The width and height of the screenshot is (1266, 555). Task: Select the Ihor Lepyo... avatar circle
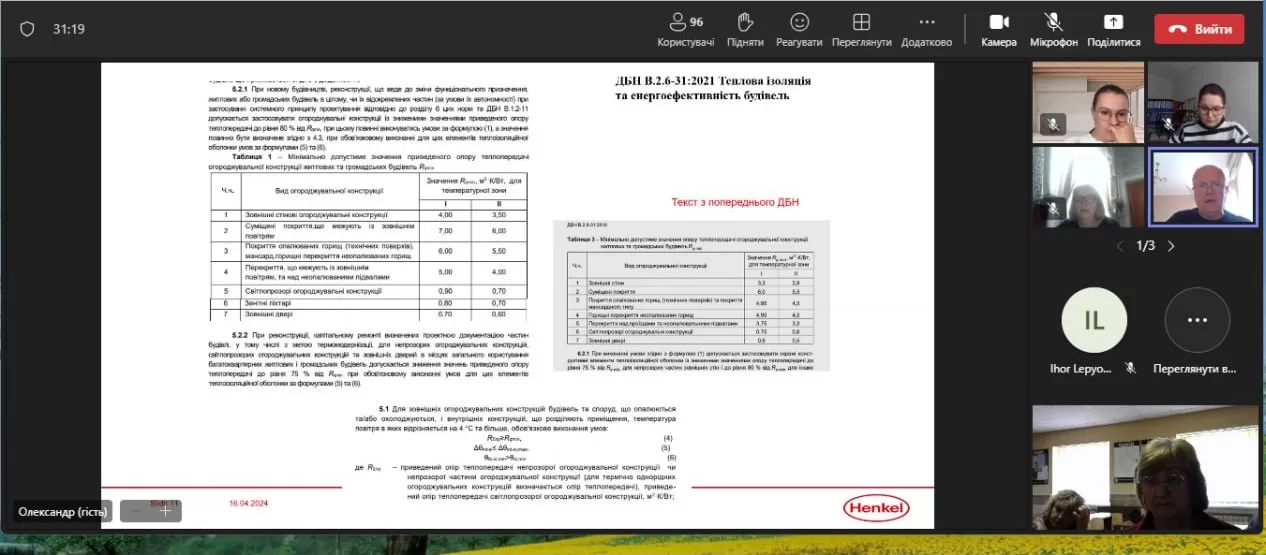point(1094,320)
